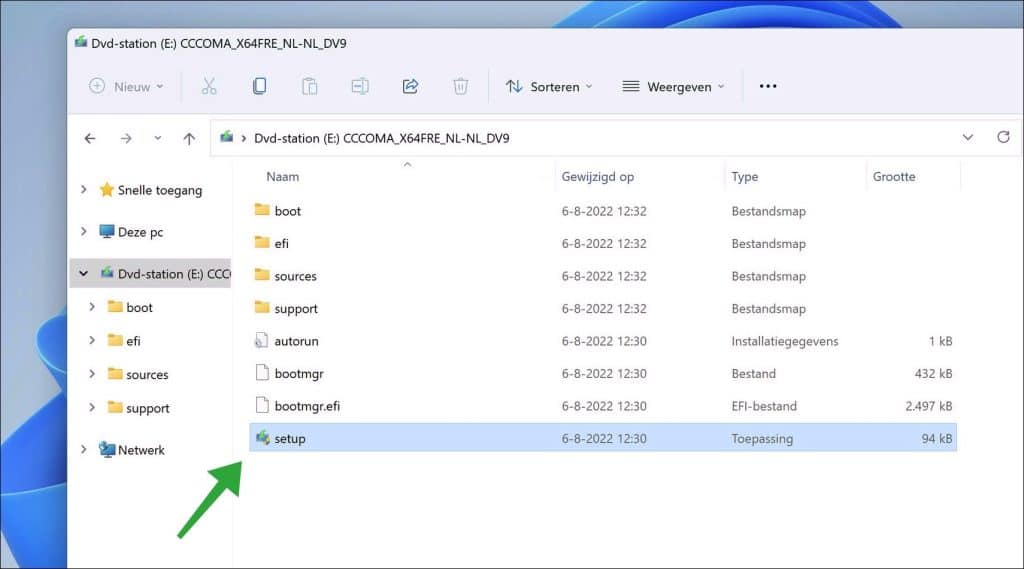Click the '1 kB' size of autorun
The height and width of the screenshot is (569, 1024).
tap(940, 341)
